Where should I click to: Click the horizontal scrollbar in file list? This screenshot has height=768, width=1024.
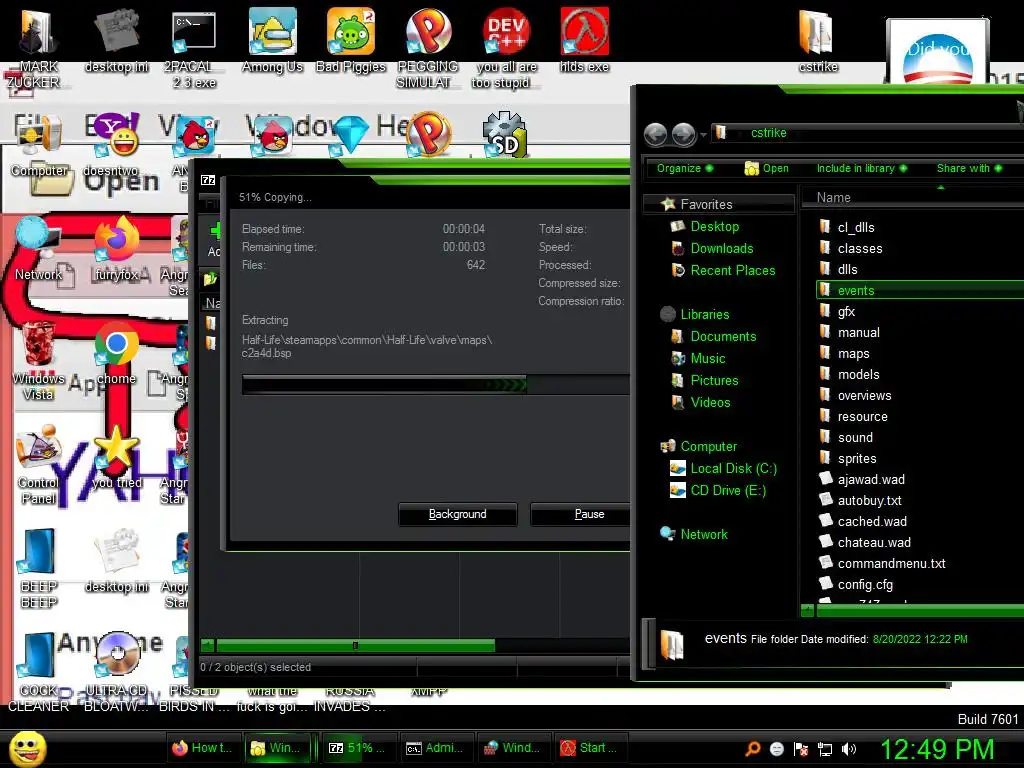point(920,611)
